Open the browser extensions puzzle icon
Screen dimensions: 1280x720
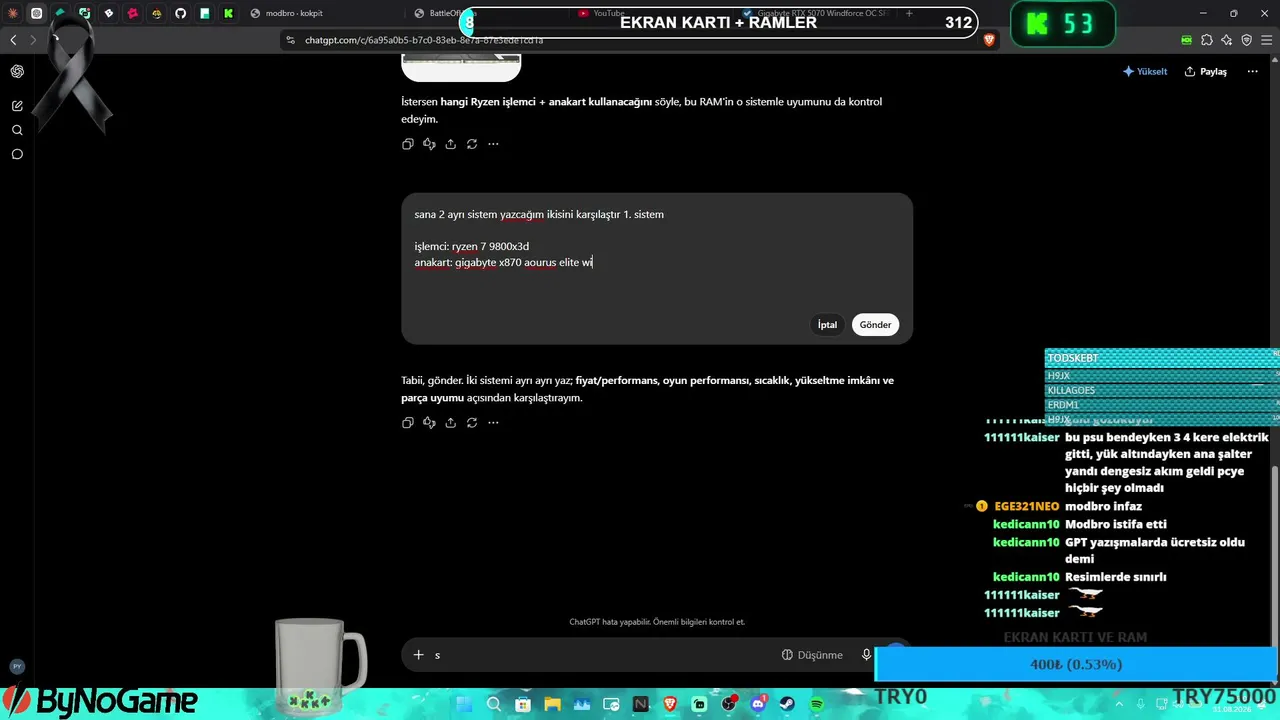pyautogui.click(x=1207, y=40)
